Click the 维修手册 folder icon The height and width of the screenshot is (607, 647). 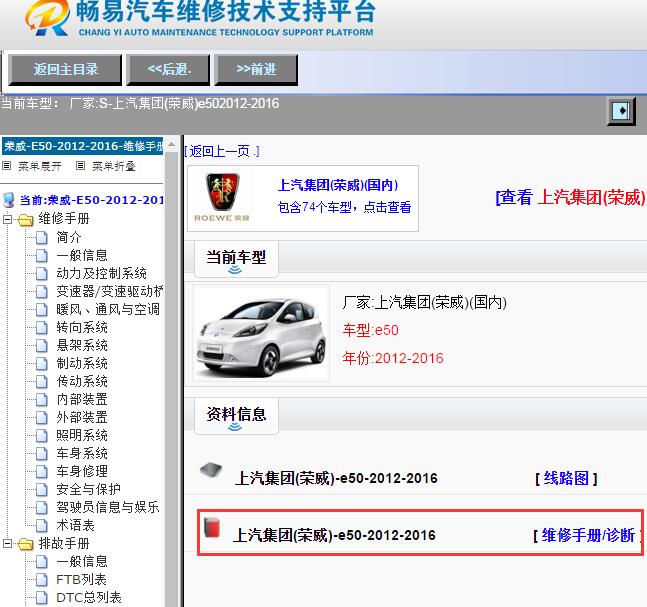26,220
